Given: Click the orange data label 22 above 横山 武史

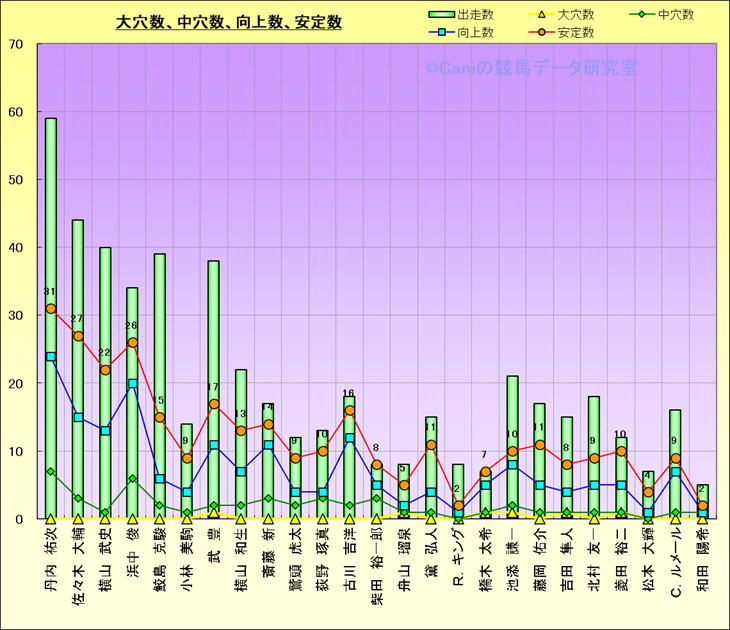Looking at the screenshot, I should (105, 353).
